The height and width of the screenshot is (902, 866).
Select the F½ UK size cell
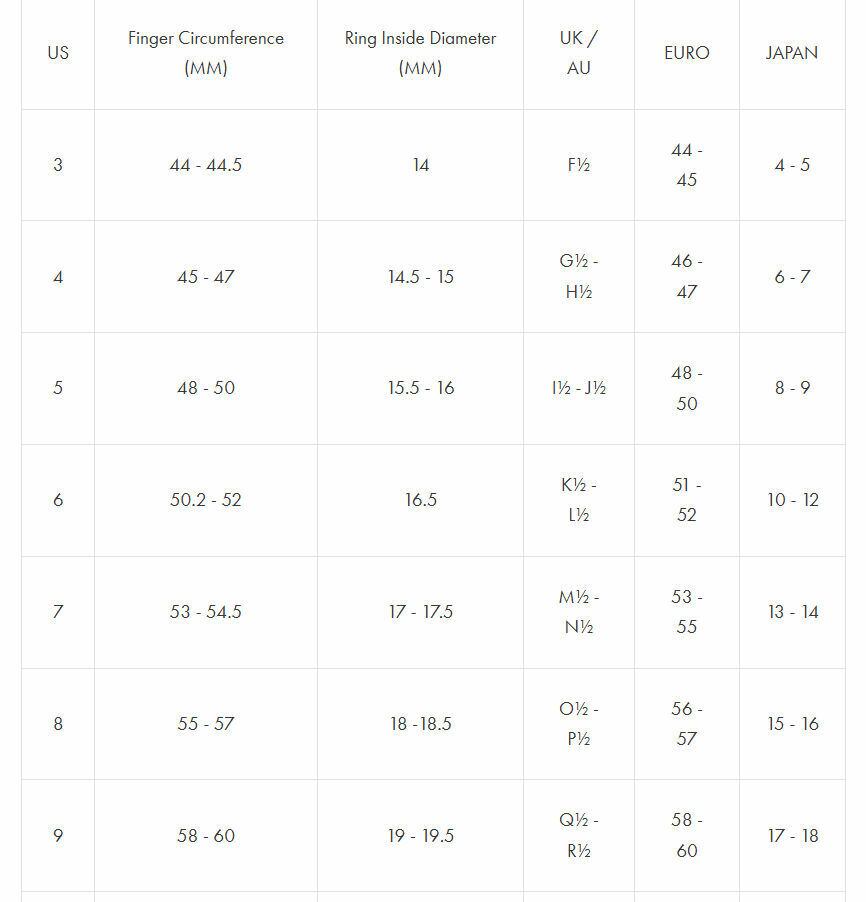click(x=578, y=165)
